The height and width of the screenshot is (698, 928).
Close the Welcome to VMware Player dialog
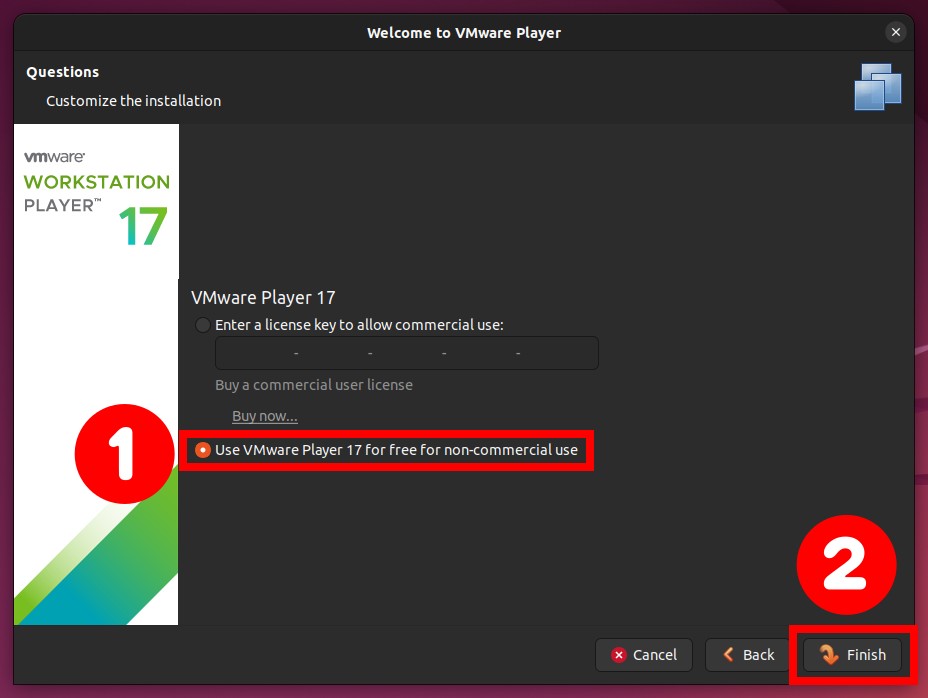(895, 32)
